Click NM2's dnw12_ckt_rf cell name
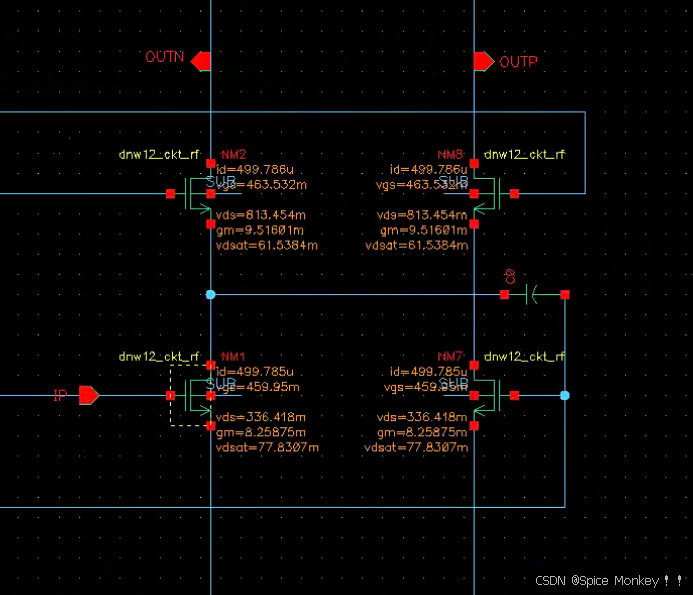 (x=159, y=154)
